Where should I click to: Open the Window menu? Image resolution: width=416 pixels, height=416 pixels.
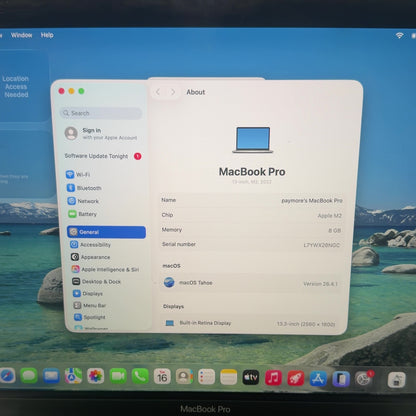point(21,35)
